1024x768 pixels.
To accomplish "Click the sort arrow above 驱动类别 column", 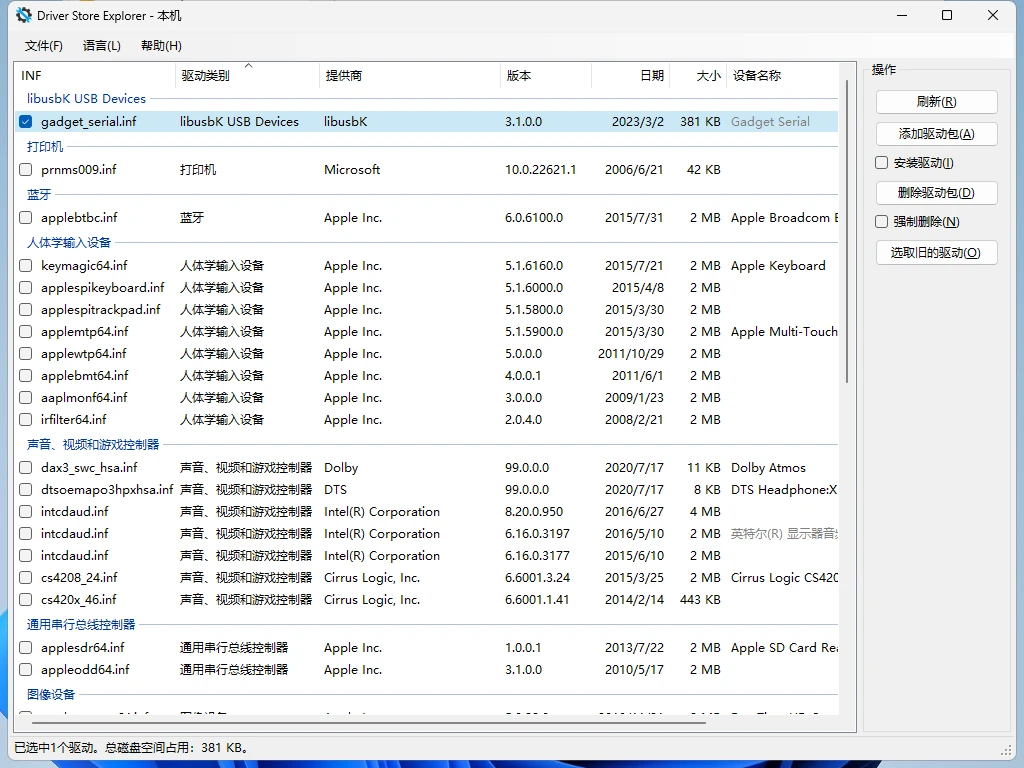I will click(x=248, y=65).
